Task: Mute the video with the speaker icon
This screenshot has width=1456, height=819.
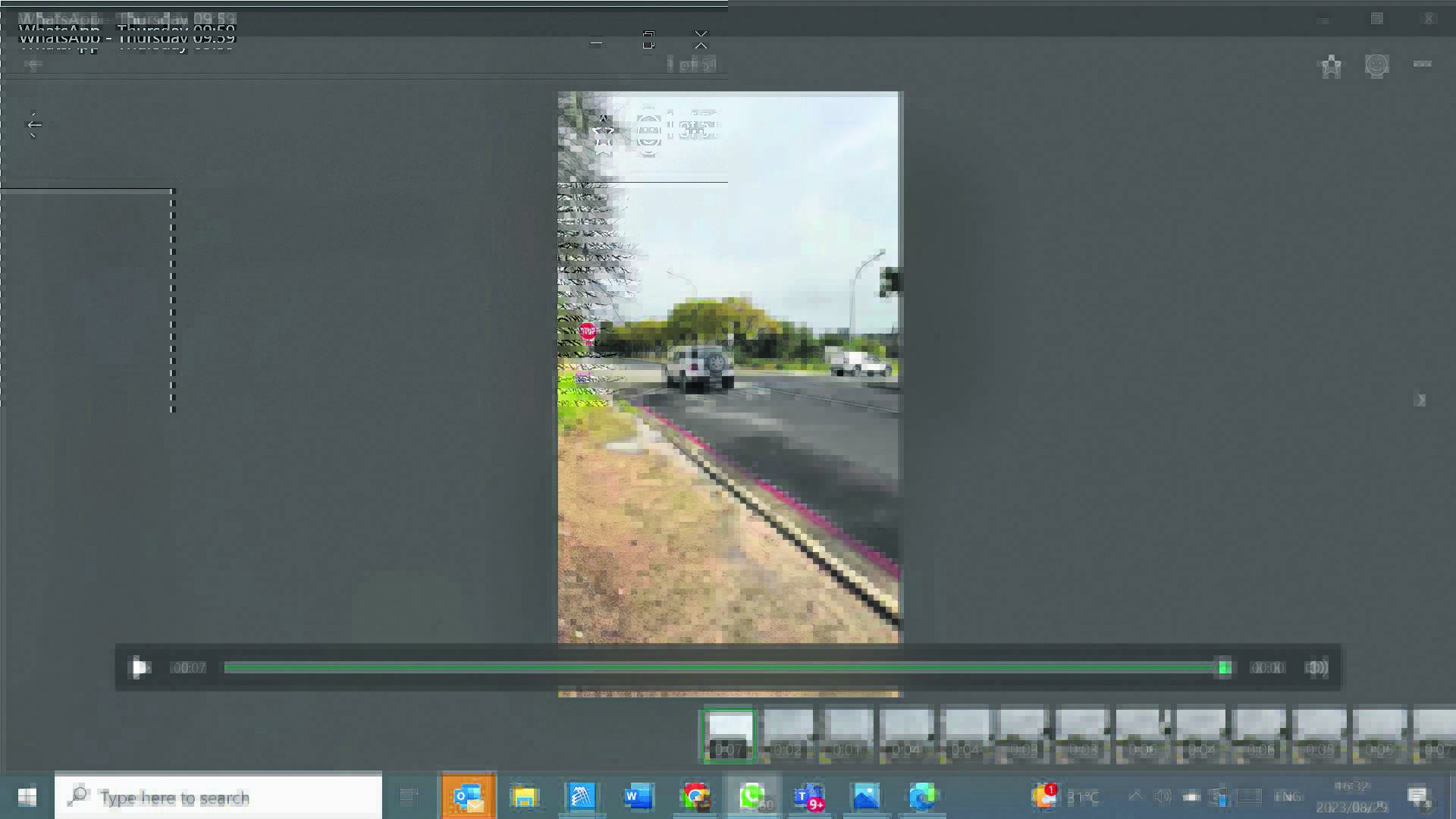Action: tap(1316, 667)
